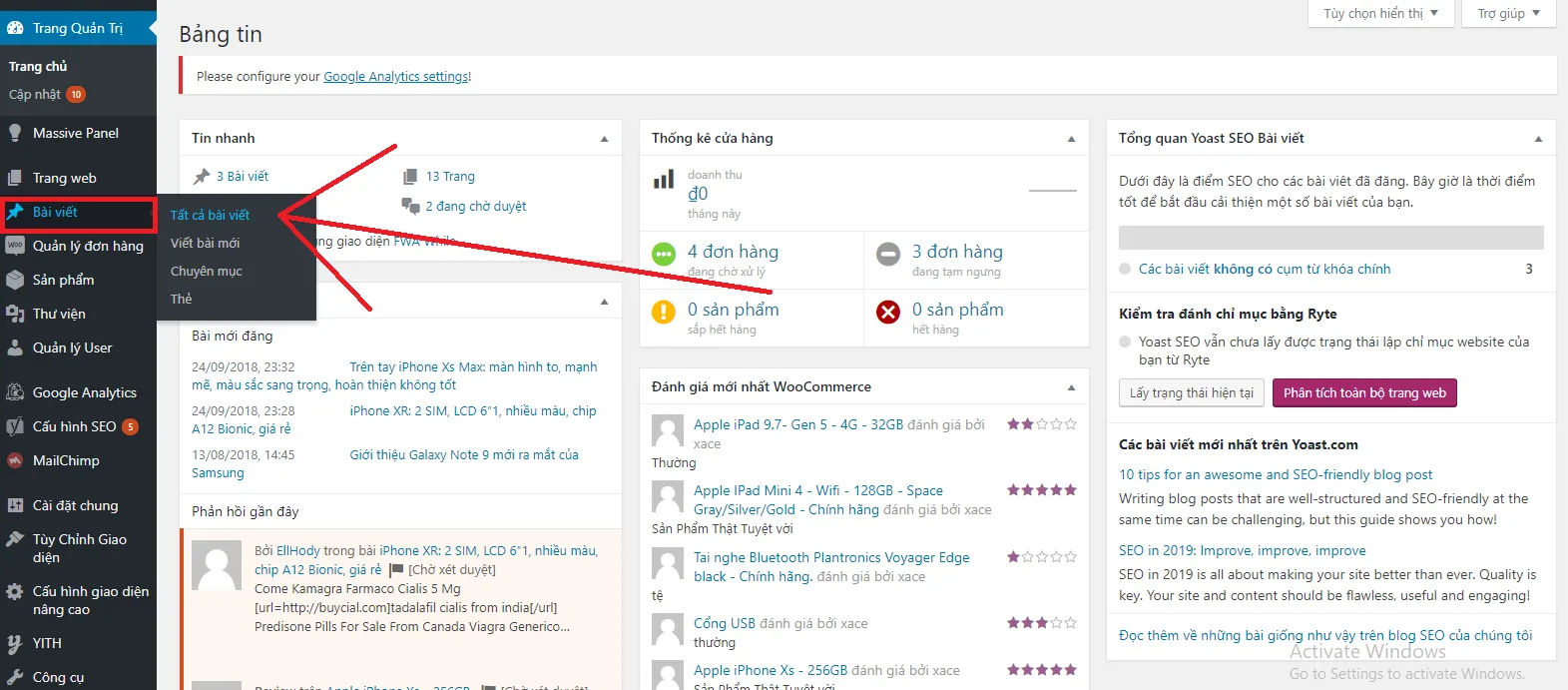Image resolution: width=1568 pixels, height=690 pixels.
Task: Open the Google Analytics settings link
Action: pos(396,76)
